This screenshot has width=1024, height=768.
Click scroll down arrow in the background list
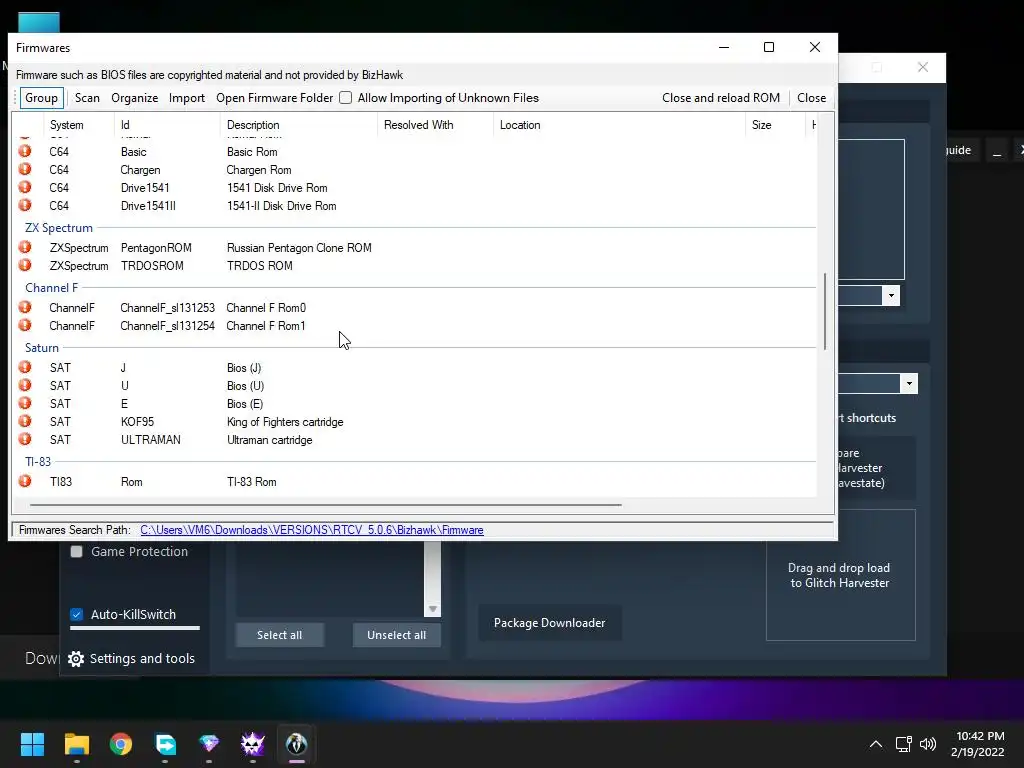point(432,609)
